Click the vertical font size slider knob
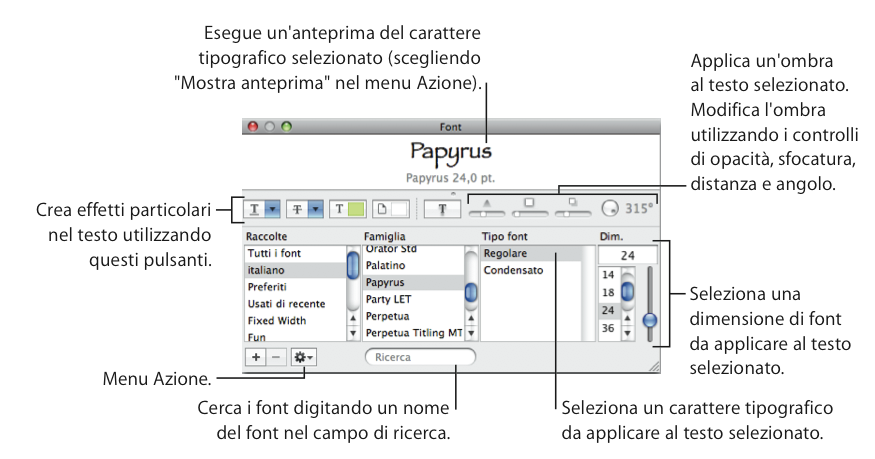 click(650, 321)
